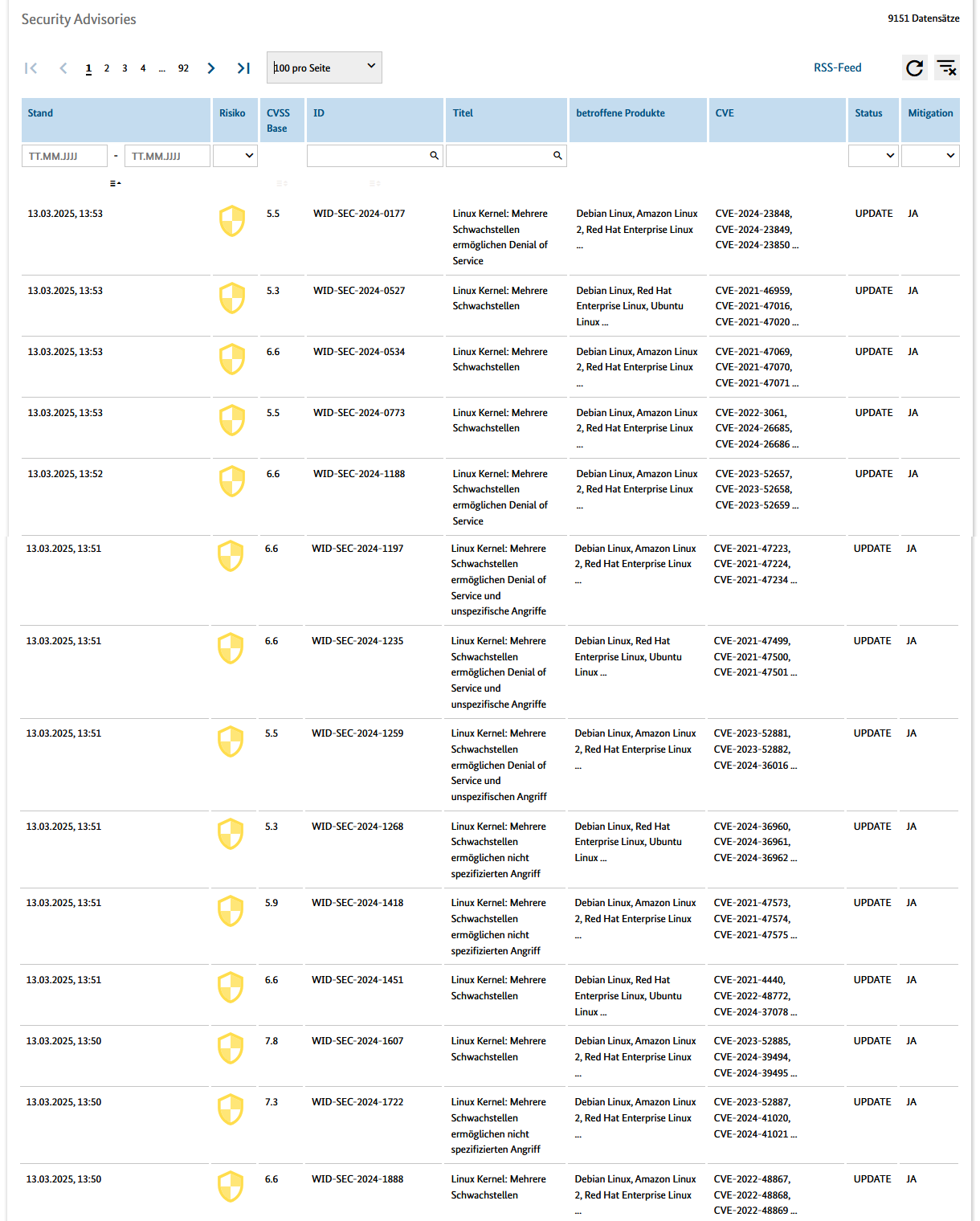The height and width of the screenshot is (1221, 980).
Task: Click shield risk icon for WID-SEC-2024-0773
Action: (232, 420)
